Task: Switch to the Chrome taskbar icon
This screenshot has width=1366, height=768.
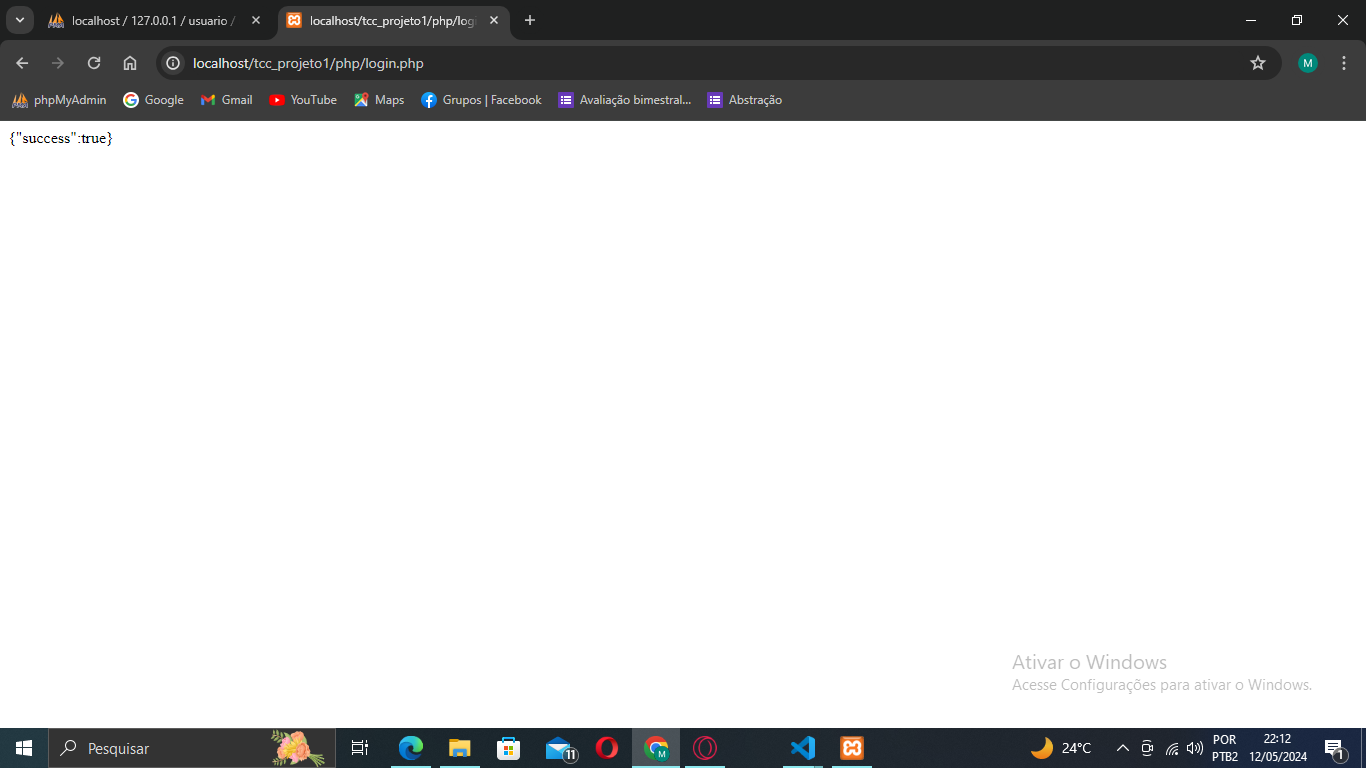Action: pos(656,748)
